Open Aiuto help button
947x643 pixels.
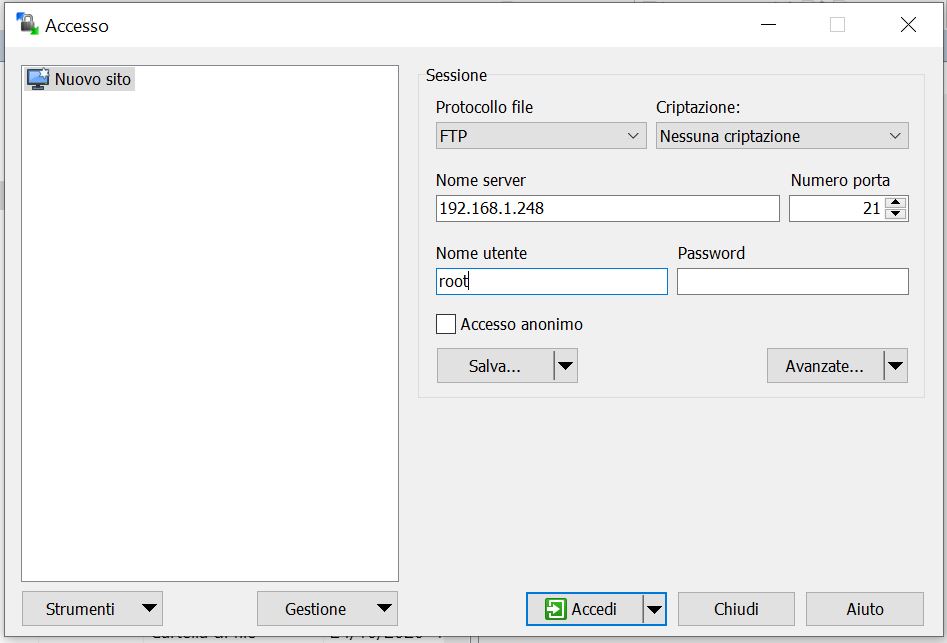(864, 609)
